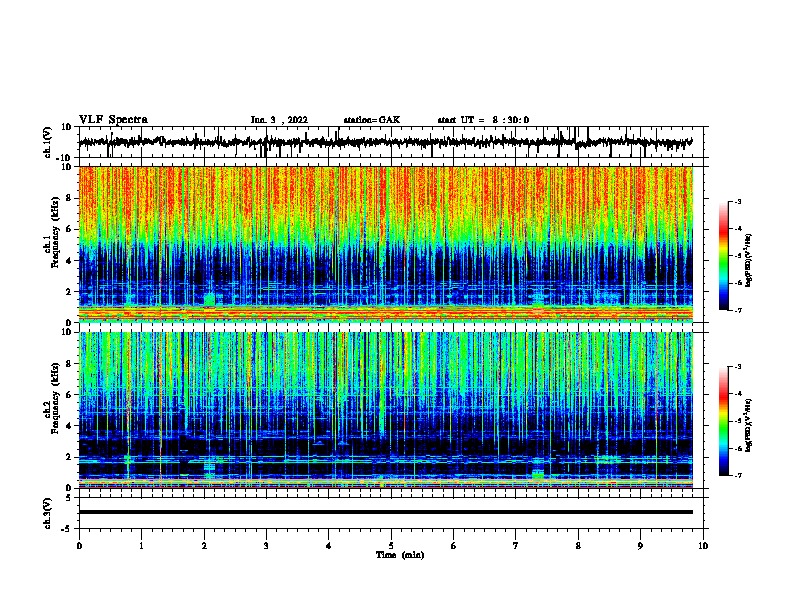This screenshot has height=612, width=792.
Task: Click the "ch.1(V)" waveform axis label
Action: [x=48, y=142]
